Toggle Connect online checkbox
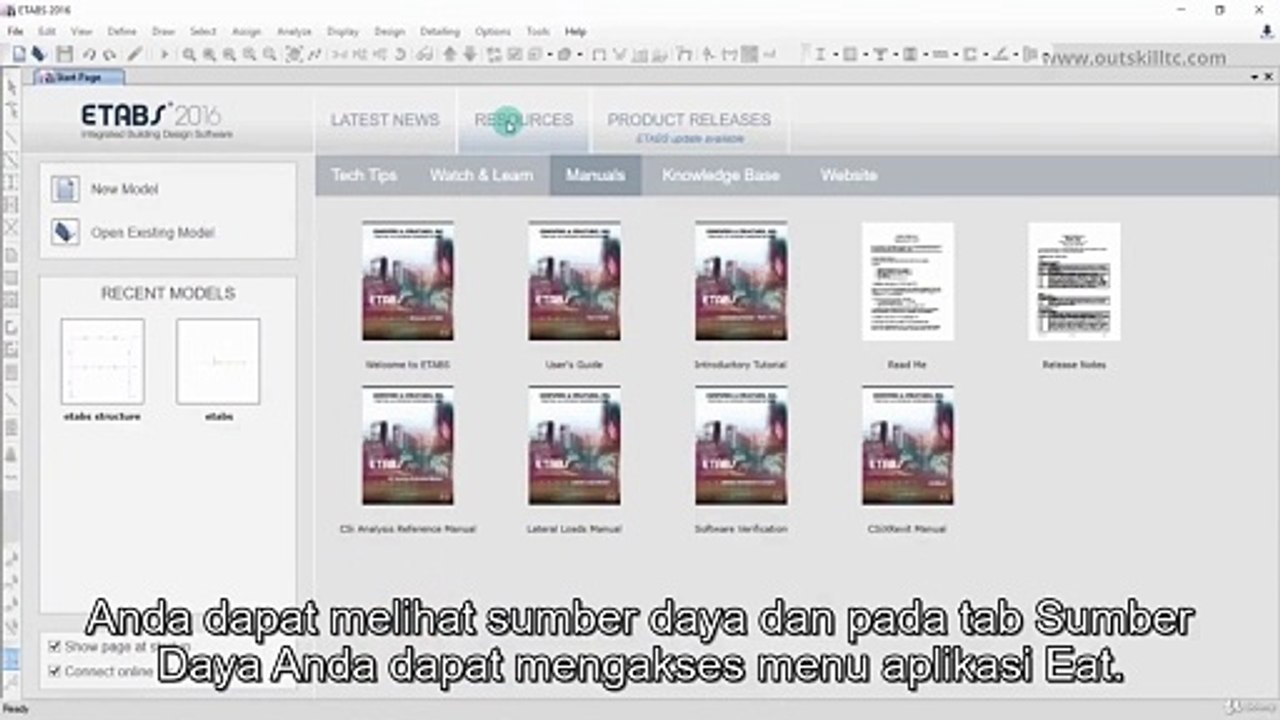The image size is (1280, 720). 55,671
